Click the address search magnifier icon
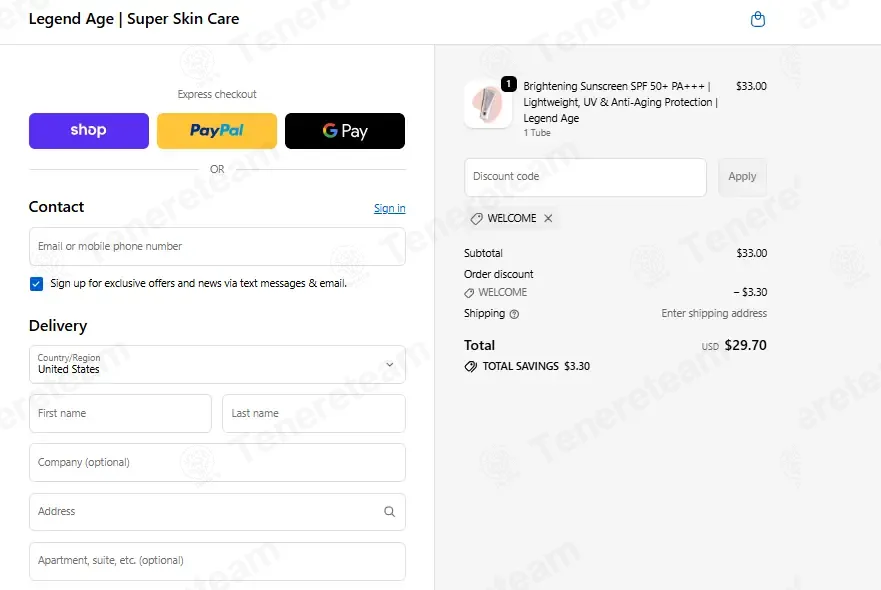The width and height of the screenshot is (881, 590). 389,511
